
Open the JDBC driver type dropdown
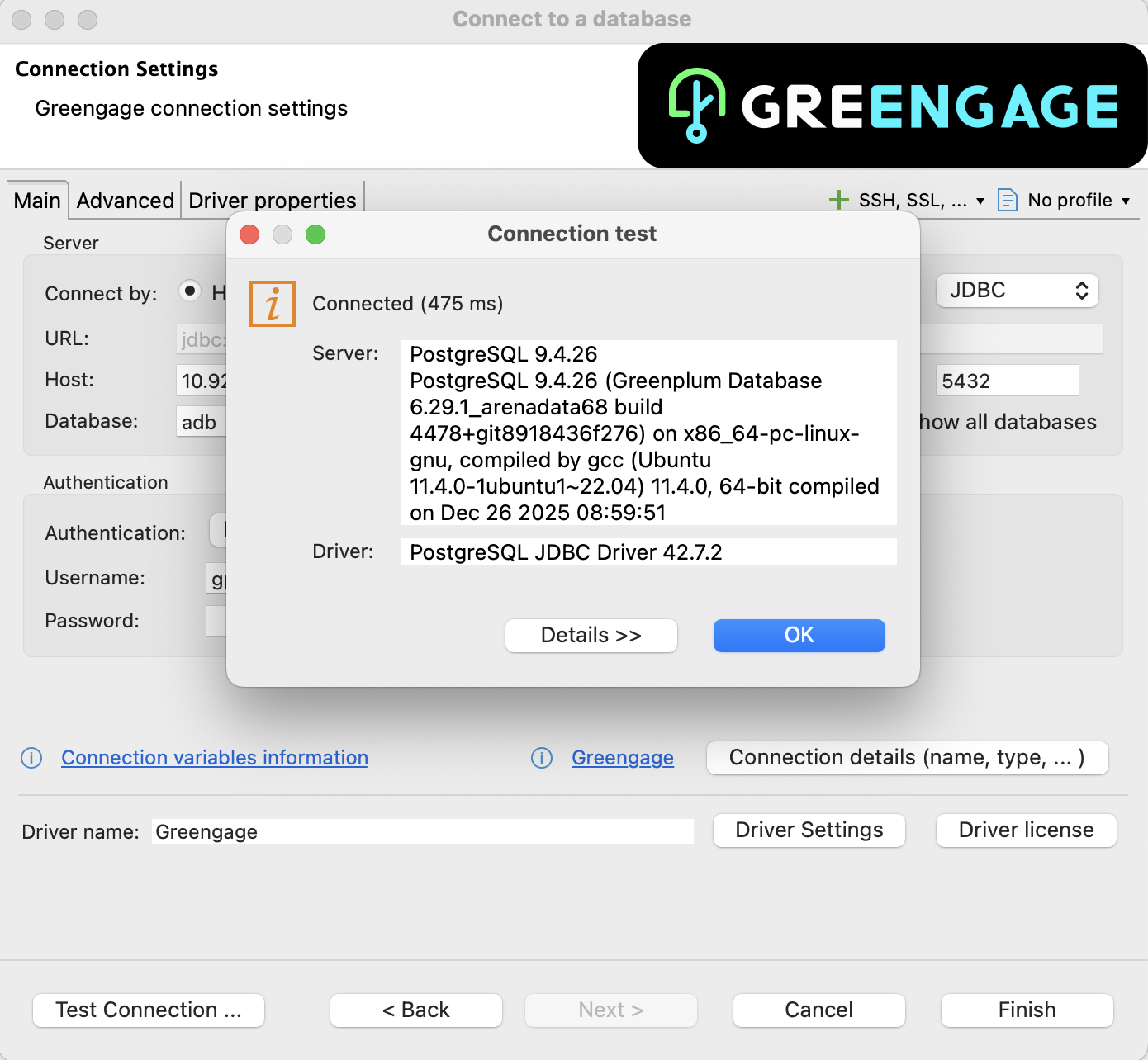pyautogui.click(x=1017, y=291)
